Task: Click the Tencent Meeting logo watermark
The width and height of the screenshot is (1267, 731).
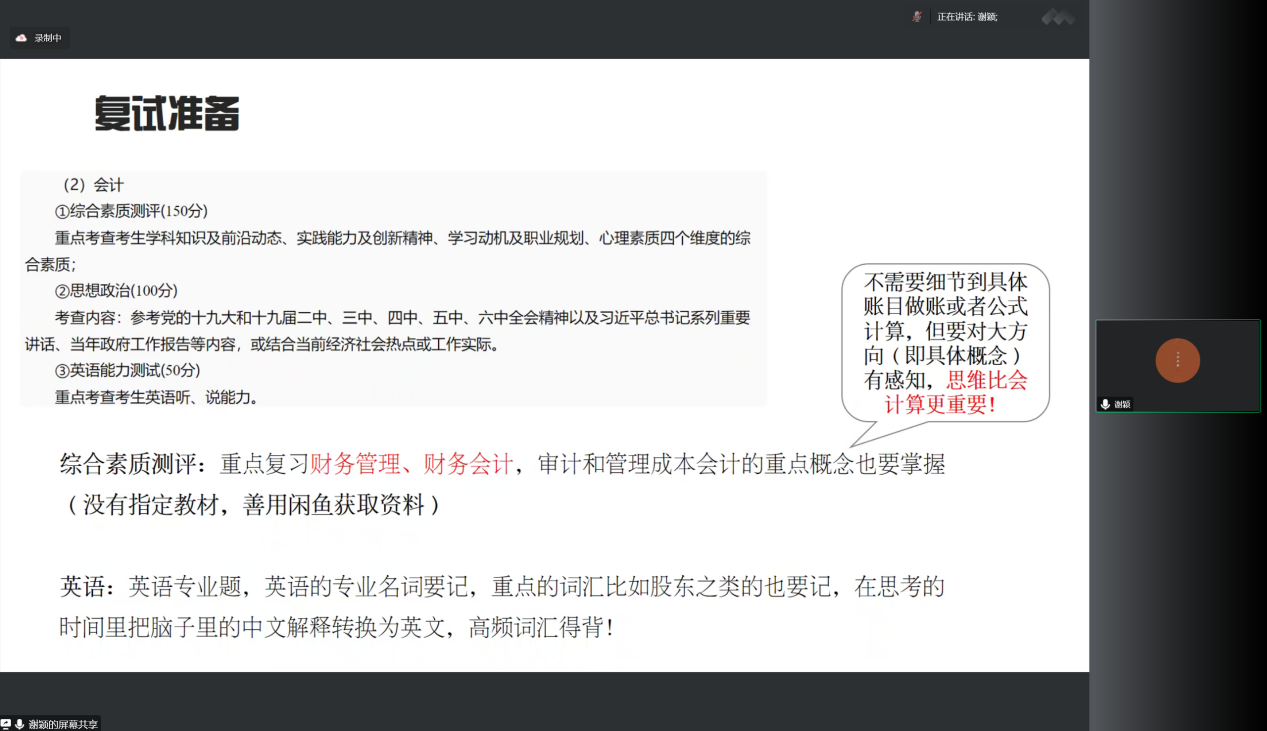Action: (1057, 17)
